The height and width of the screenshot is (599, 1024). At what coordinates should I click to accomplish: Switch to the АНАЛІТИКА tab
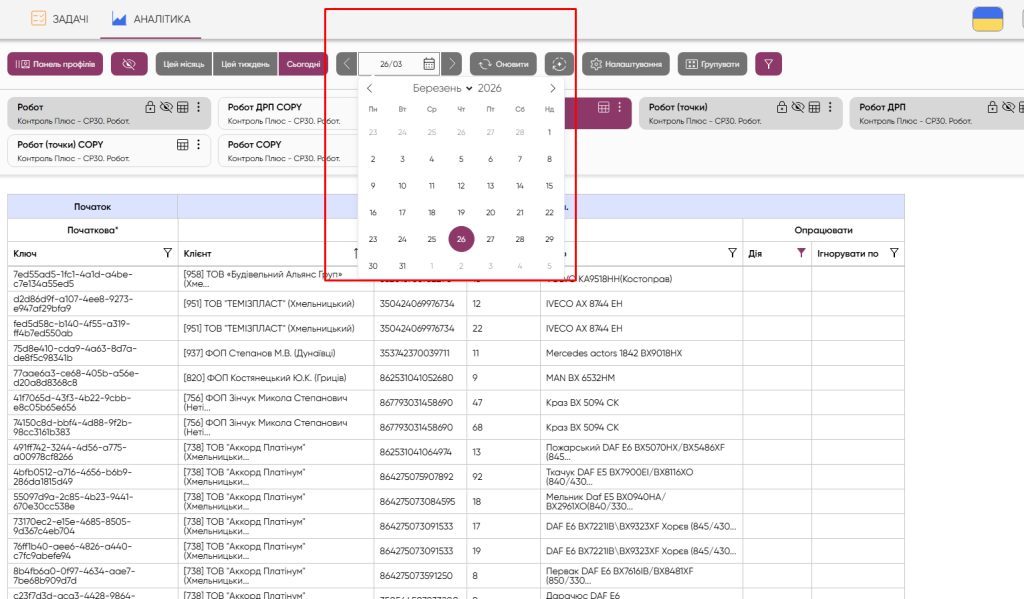151,19
